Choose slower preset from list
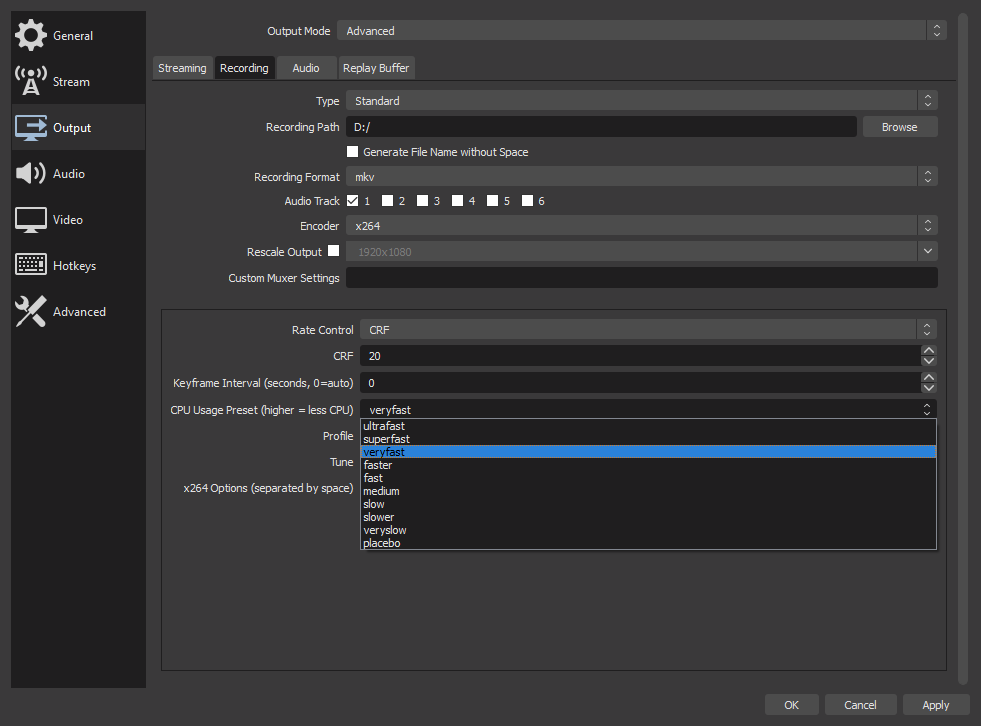This screenshot has width=981, height=726. 648,517
